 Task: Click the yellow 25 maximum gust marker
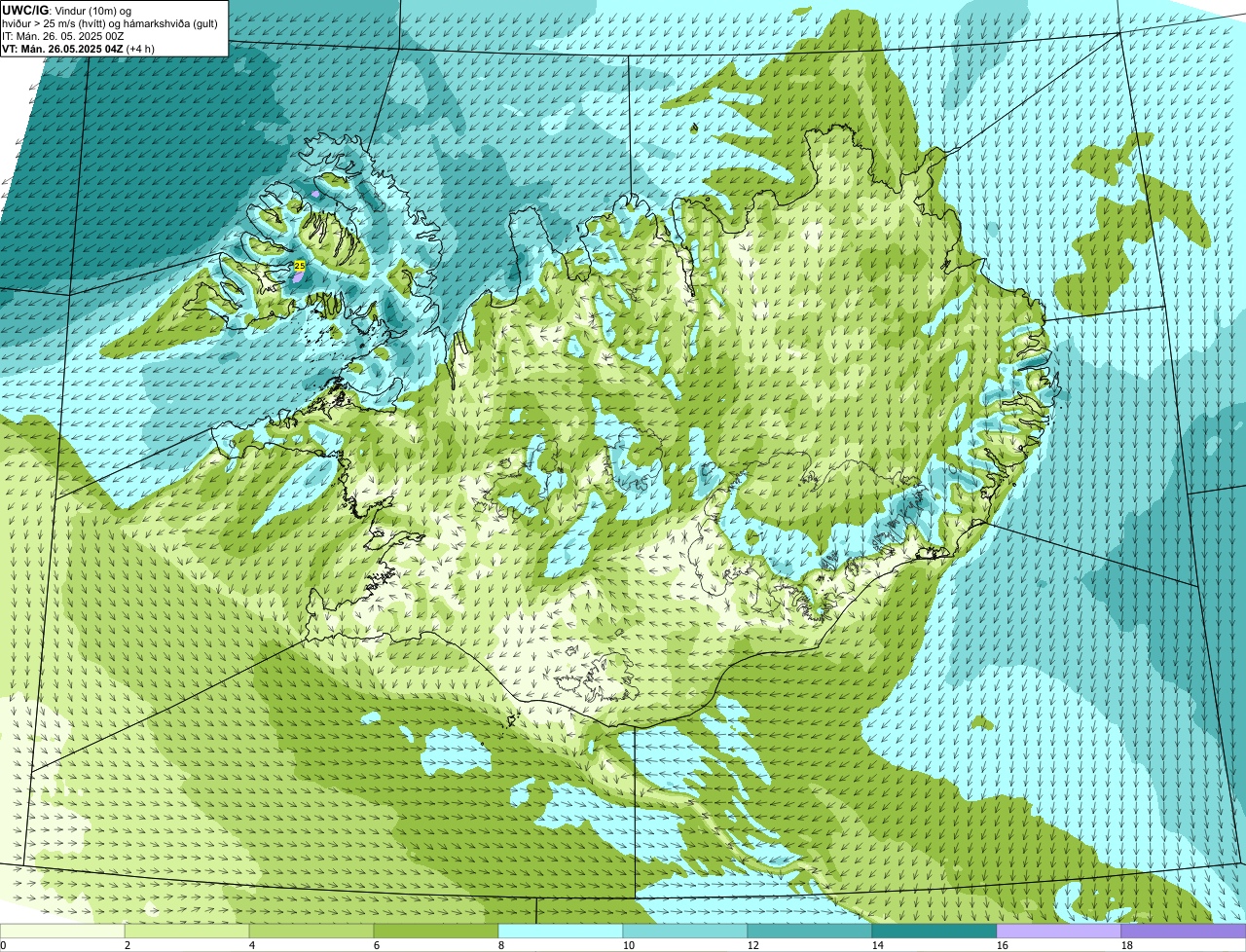300,266
